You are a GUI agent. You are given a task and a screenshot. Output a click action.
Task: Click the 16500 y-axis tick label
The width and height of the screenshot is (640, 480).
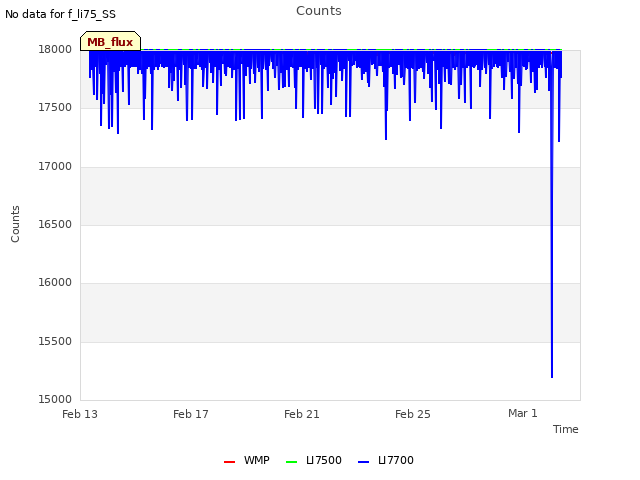55,224
